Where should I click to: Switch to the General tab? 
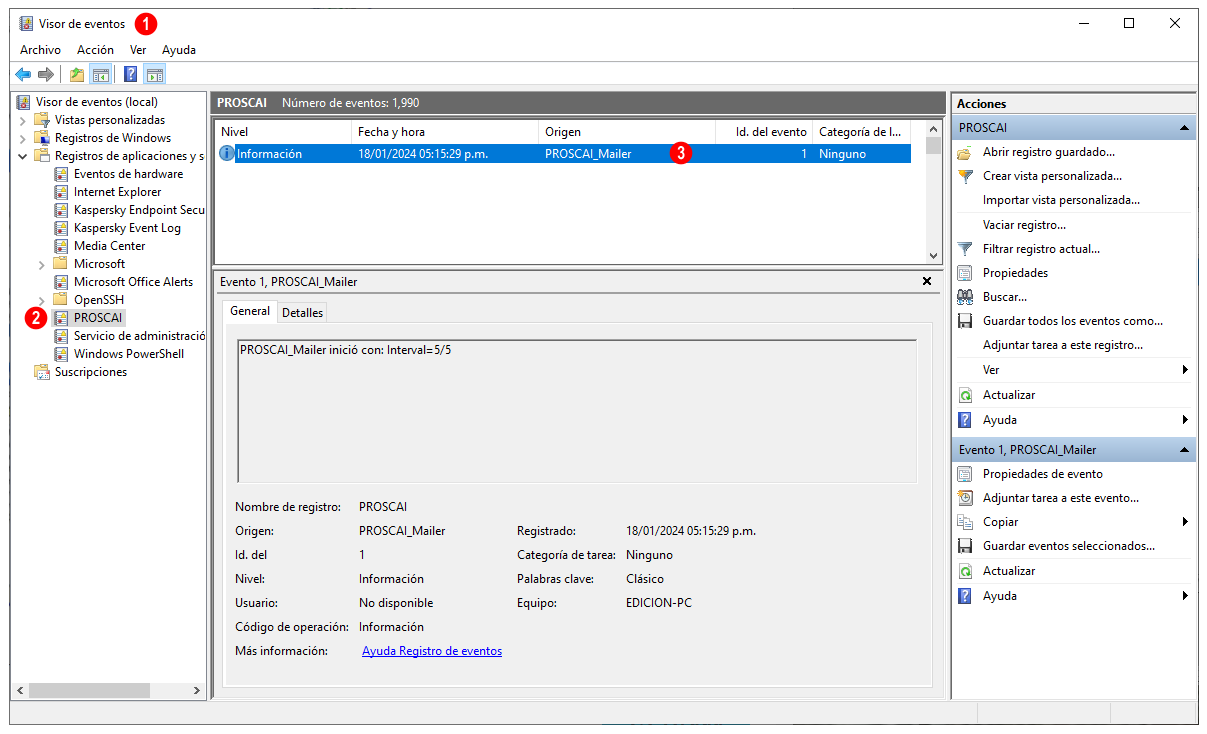(250, 311)
